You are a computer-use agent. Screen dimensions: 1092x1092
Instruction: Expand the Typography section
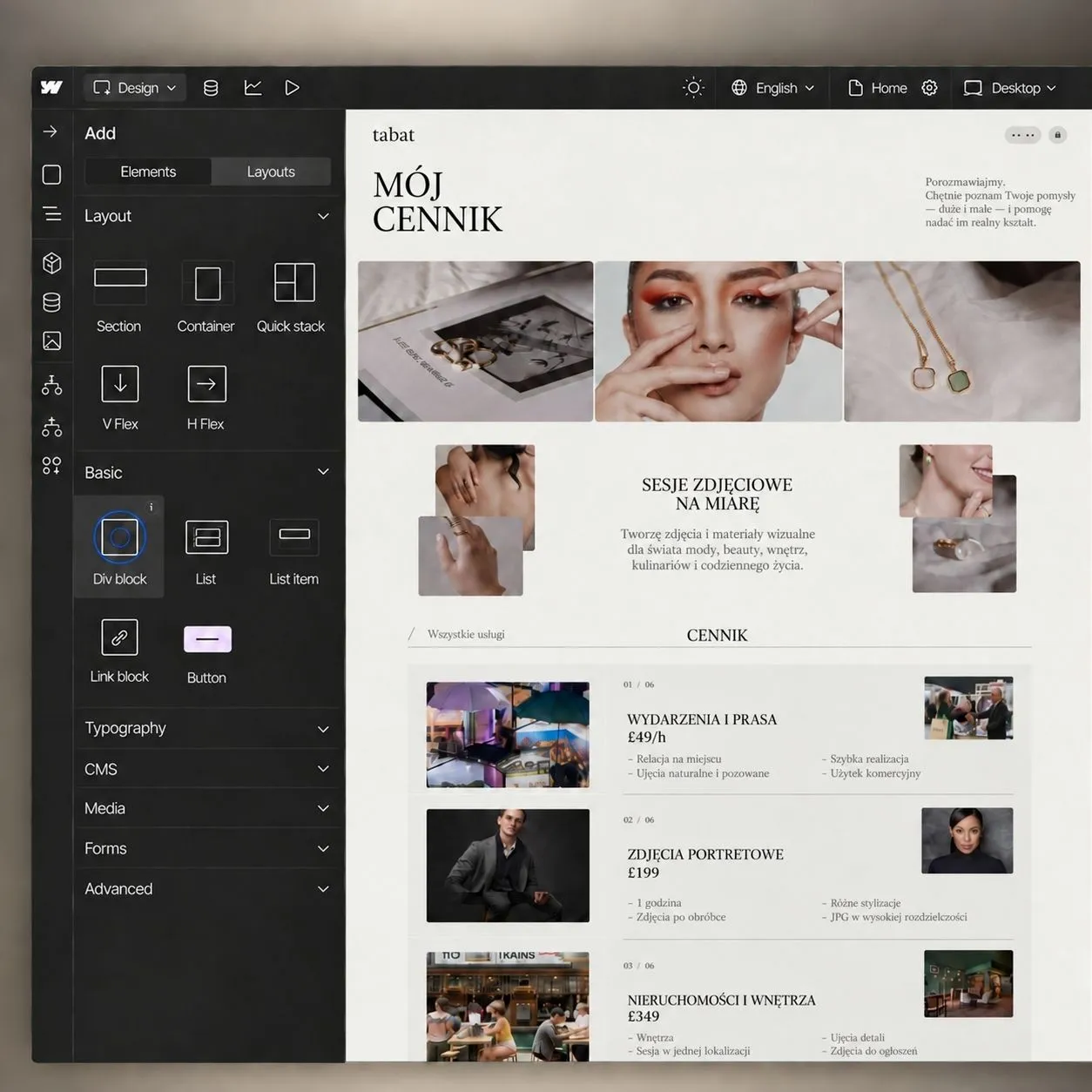point(207,728)
